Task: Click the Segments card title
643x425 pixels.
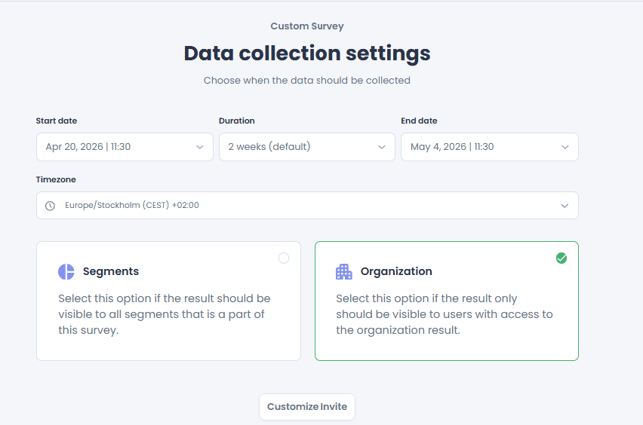Action: tap(111, 271)
